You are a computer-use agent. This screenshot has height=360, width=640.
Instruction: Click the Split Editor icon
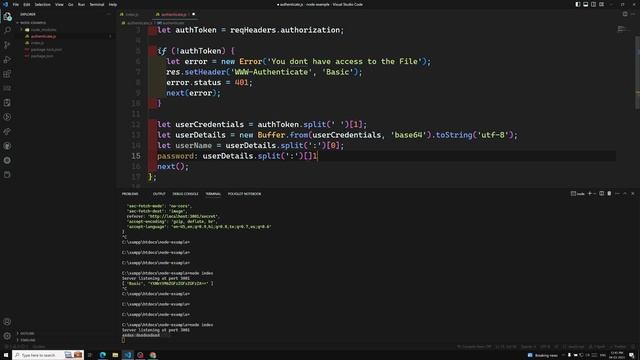[625, 14]
